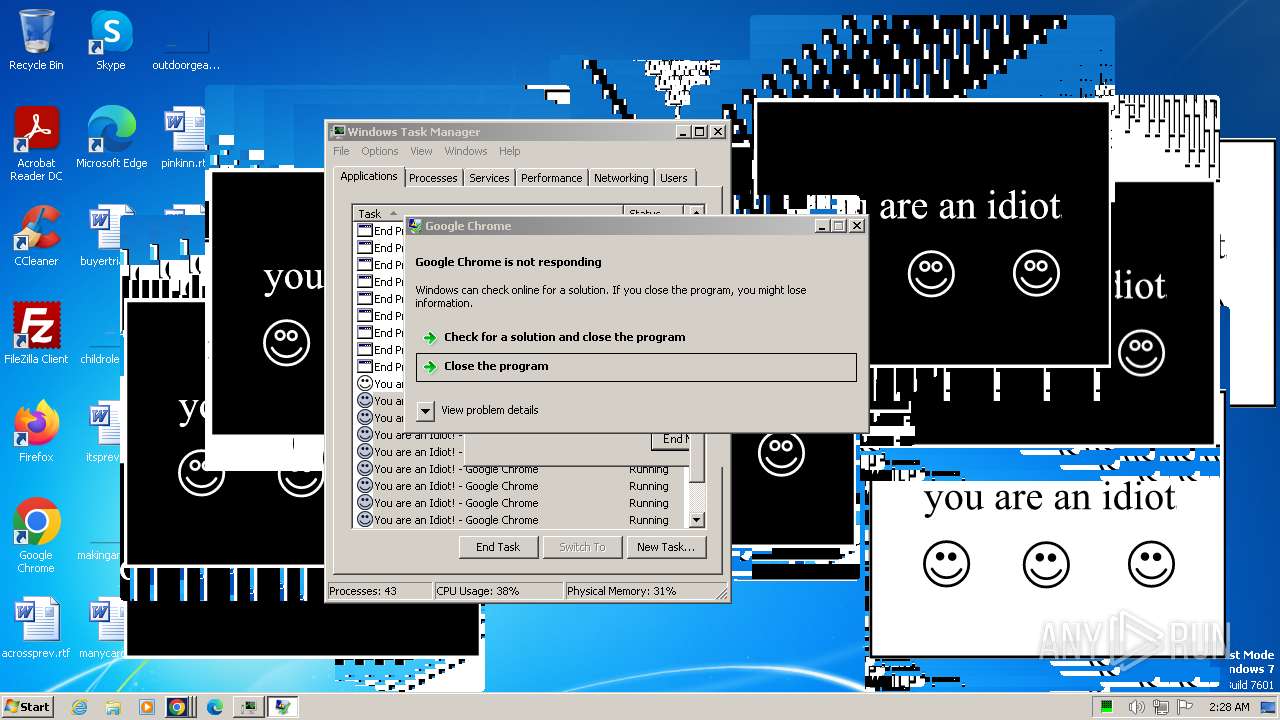Select the pinkinn.rtf document icon
Viewport: 1280px width, 720px height.
(x=184, y=138)
